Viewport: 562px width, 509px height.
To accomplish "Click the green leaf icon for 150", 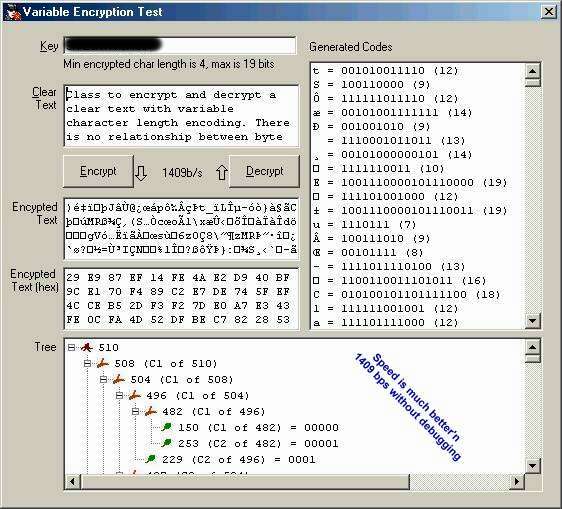I will tap(167, 427).
